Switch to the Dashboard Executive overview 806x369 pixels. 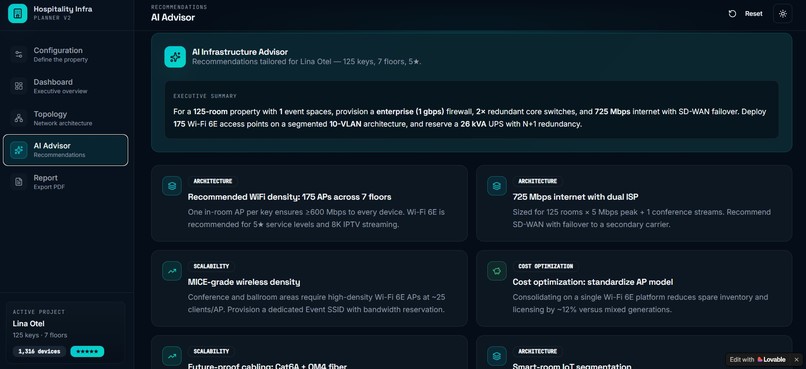coord(65,86)
